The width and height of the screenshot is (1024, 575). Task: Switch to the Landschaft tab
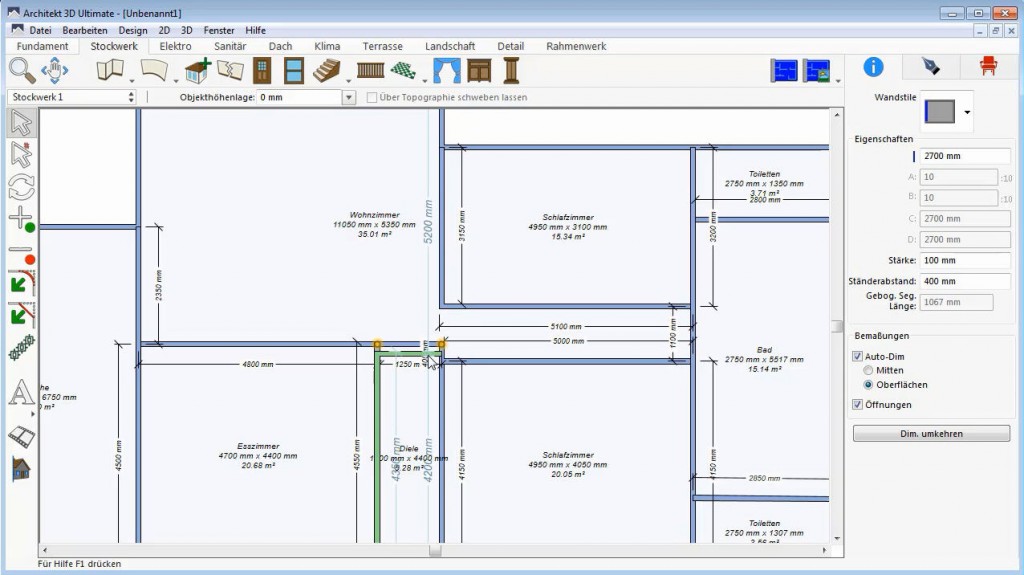pos(450,46)
